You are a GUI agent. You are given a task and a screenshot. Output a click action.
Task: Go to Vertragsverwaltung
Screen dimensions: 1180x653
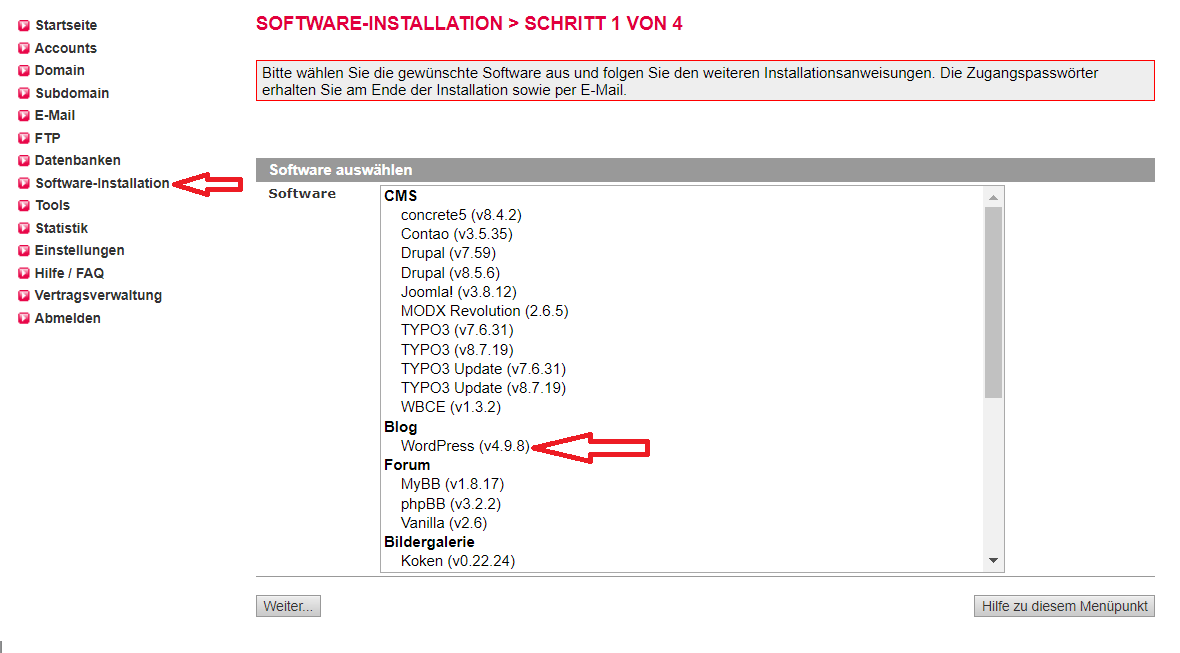pos(99,296)
